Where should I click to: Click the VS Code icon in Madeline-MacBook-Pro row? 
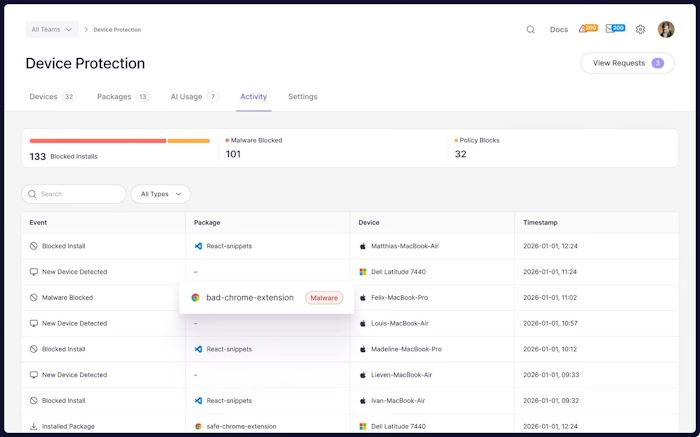click(x=198, y=349)
